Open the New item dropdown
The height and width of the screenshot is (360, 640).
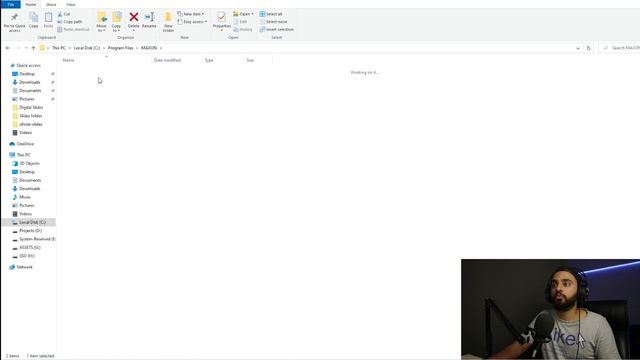191,14
